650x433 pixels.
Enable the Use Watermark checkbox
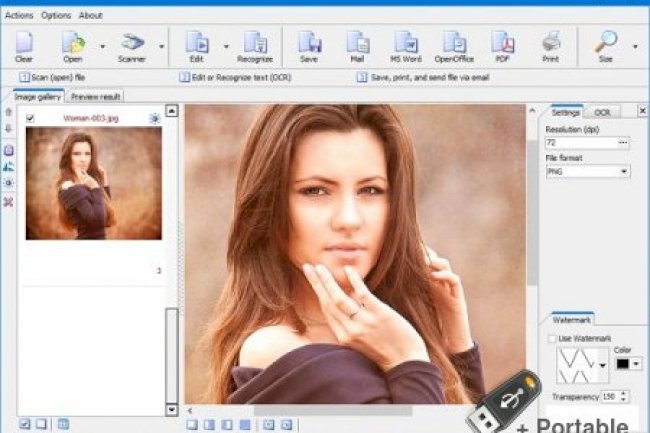pyautogui.click(x=553, y=339)
